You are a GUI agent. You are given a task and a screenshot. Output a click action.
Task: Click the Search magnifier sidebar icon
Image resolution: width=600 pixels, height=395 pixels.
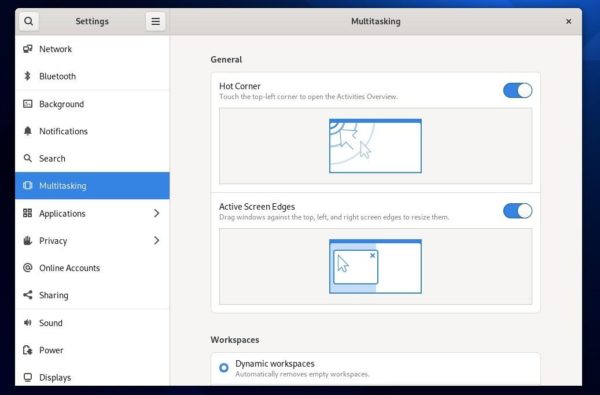tap(28, 158)
